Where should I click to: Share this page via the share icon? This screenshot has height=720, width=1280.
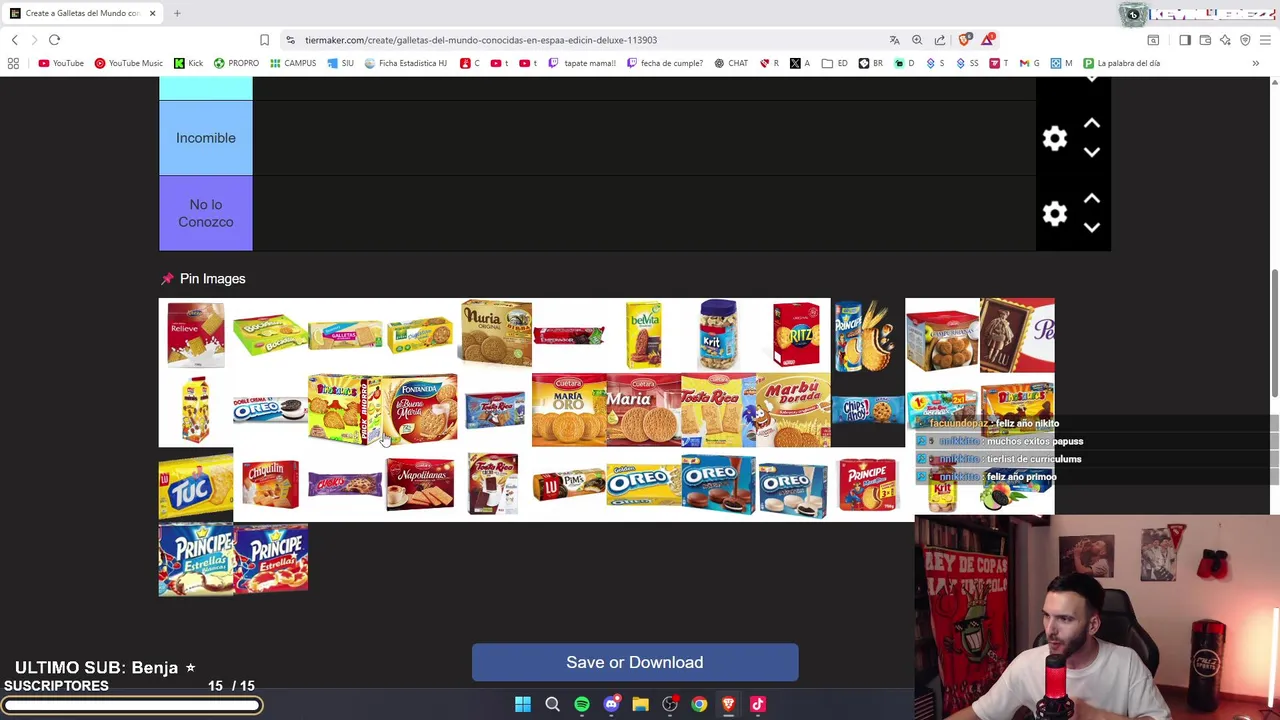pos(940,40)
